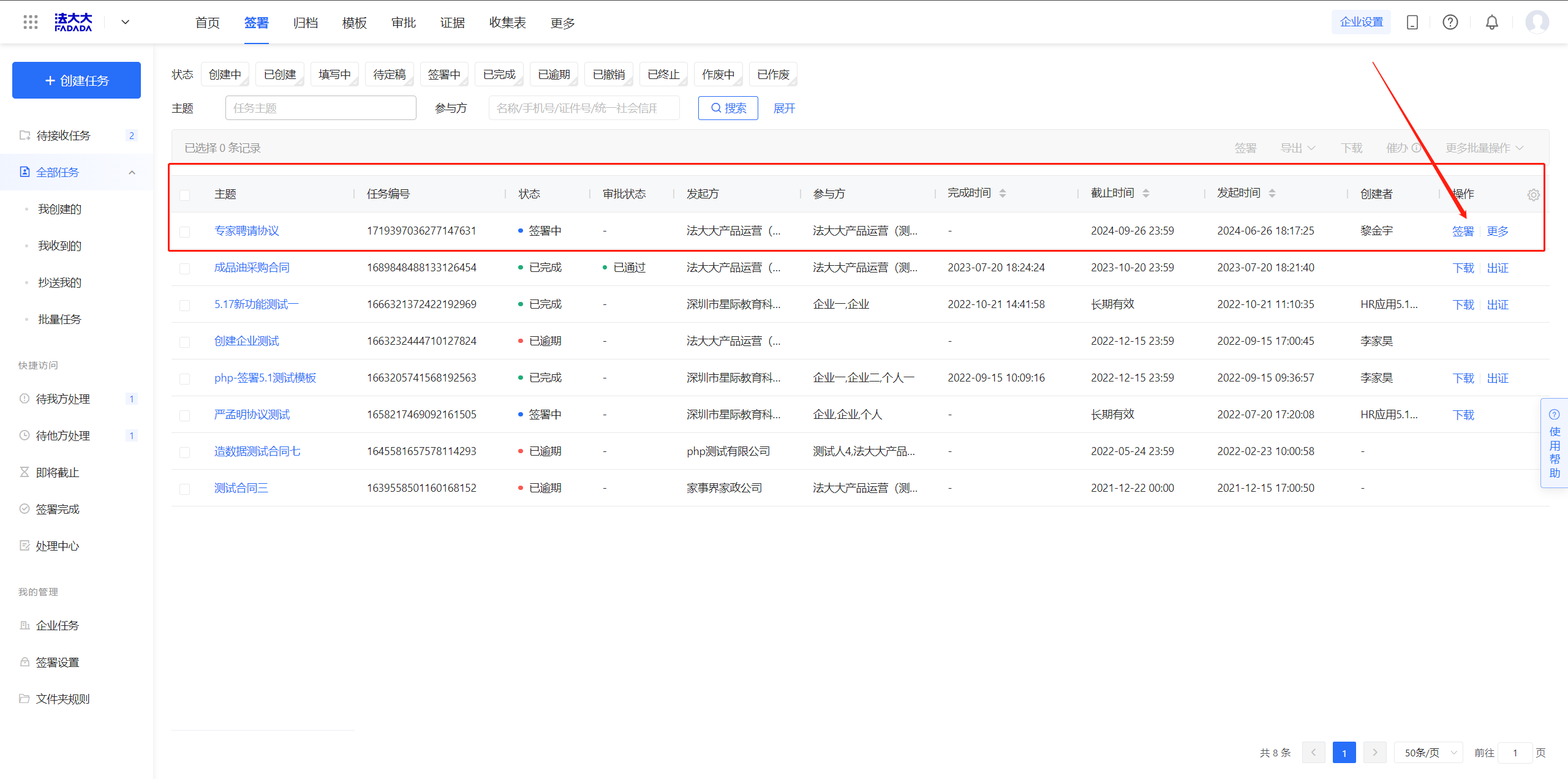Go to next page arrow

pyautogui.click(x=1375, y=753)
